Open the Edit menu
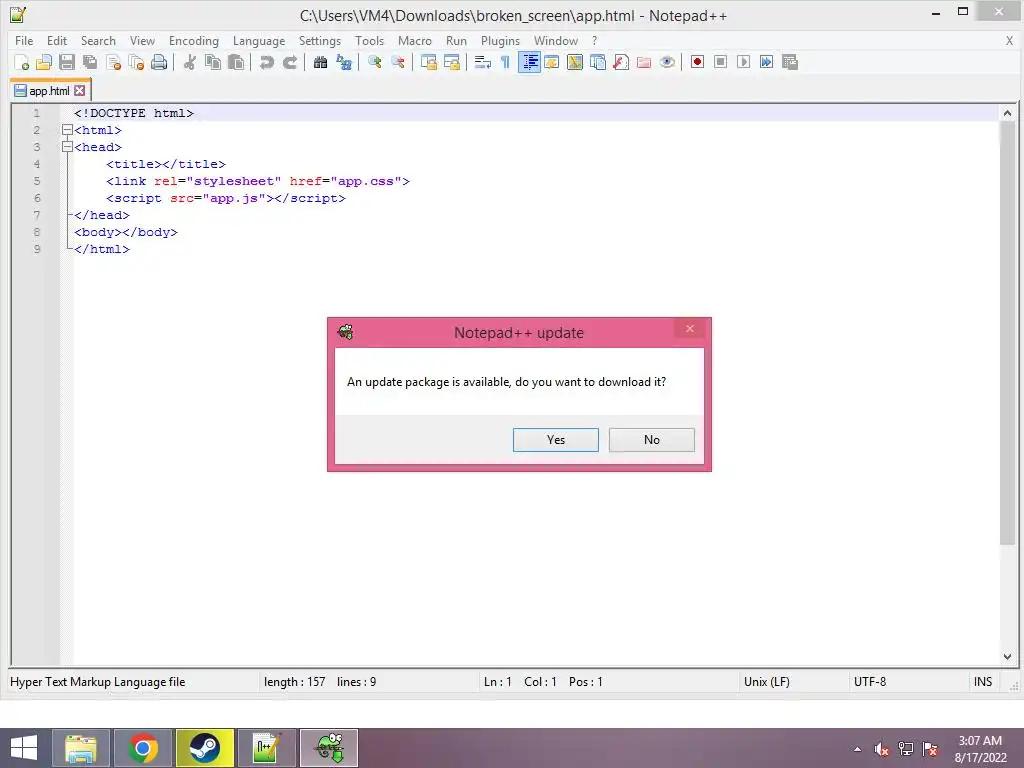Viewport: 1024px width, 768px height. pyautogui.click(x=57, y=40)
